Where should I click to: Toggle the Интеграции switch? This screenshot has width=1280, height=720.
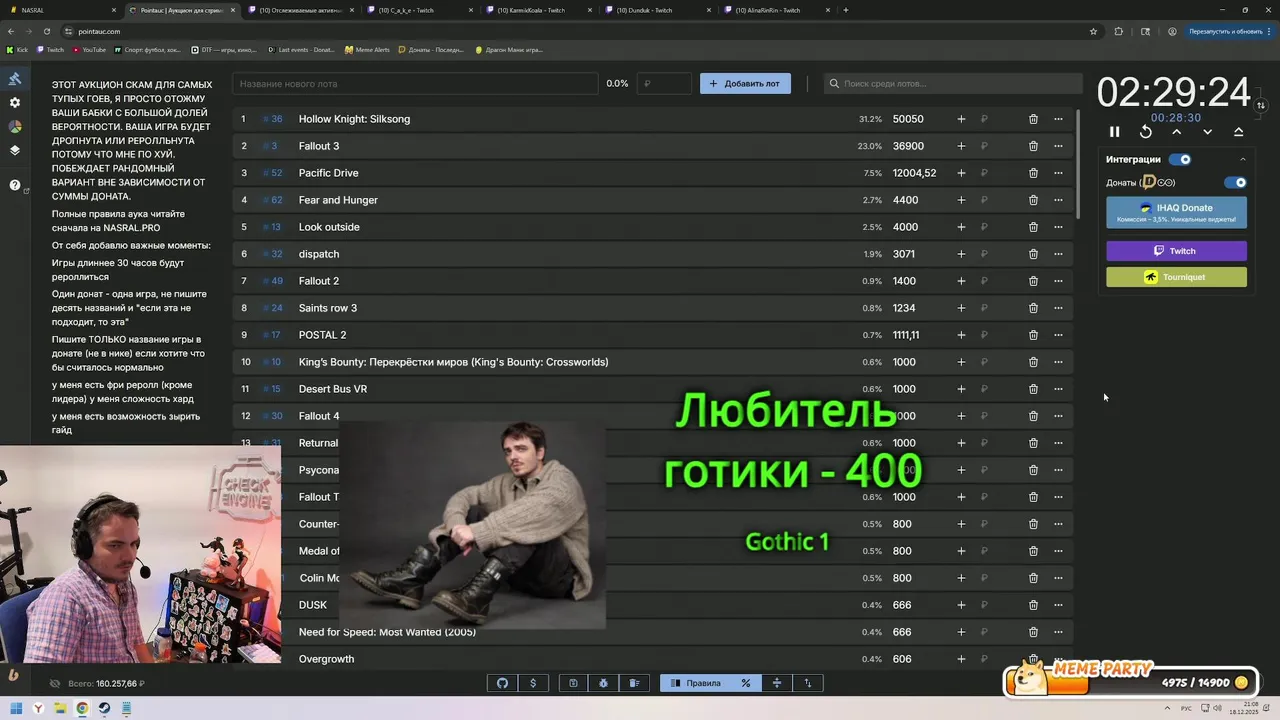[x=1180, y=159]
